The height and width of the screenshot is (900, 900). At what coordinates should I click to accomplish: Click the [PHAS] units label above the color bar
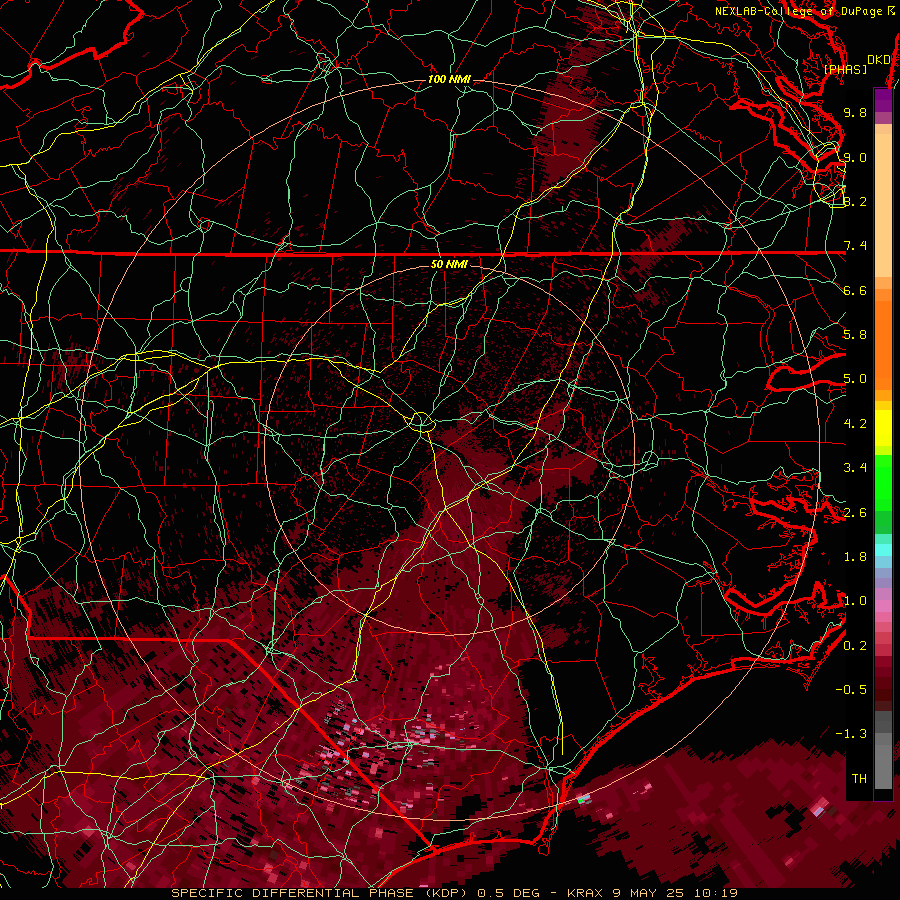click(x=845, y=69)
